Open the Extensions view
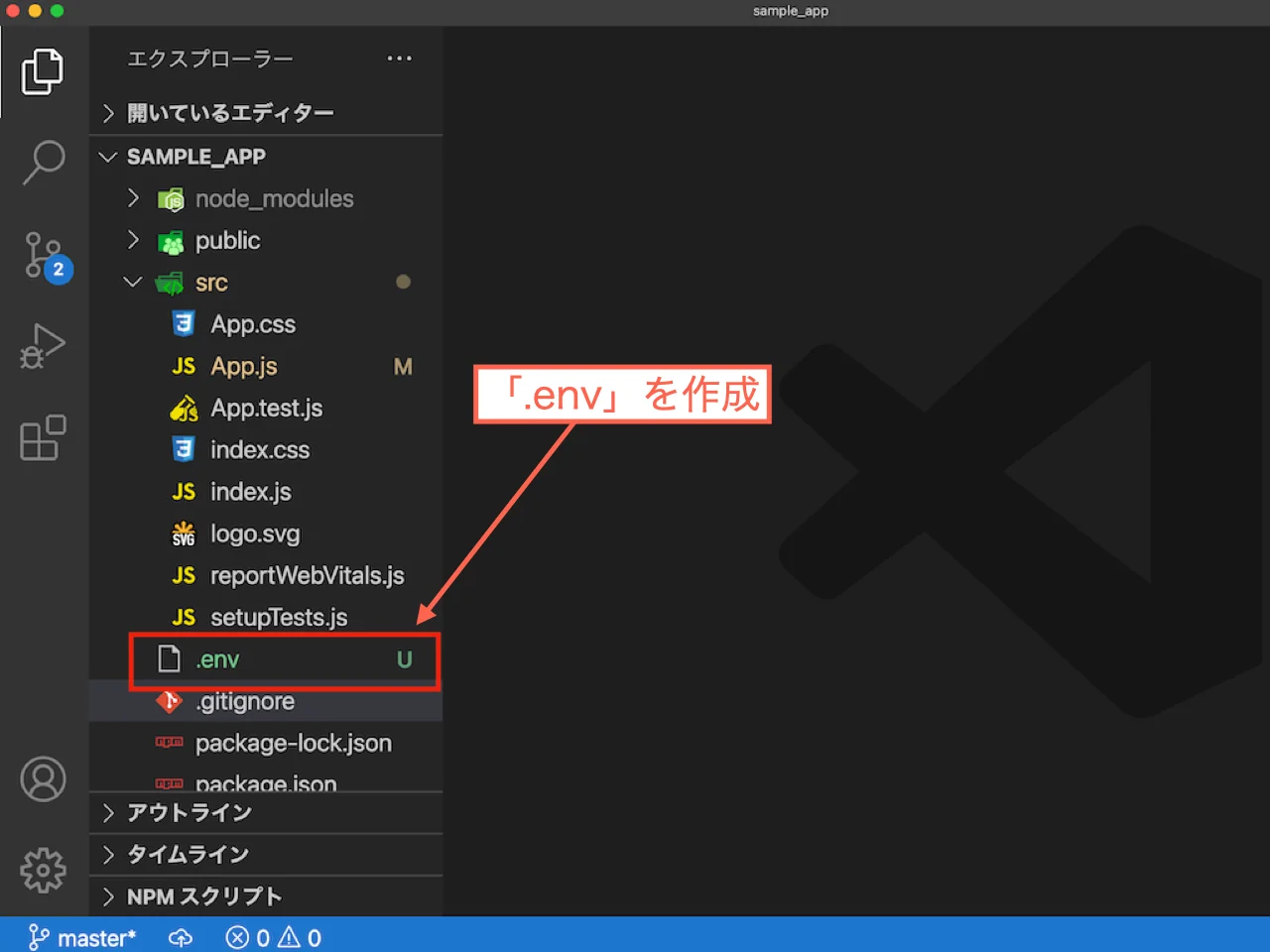 (x=42, y=437)
